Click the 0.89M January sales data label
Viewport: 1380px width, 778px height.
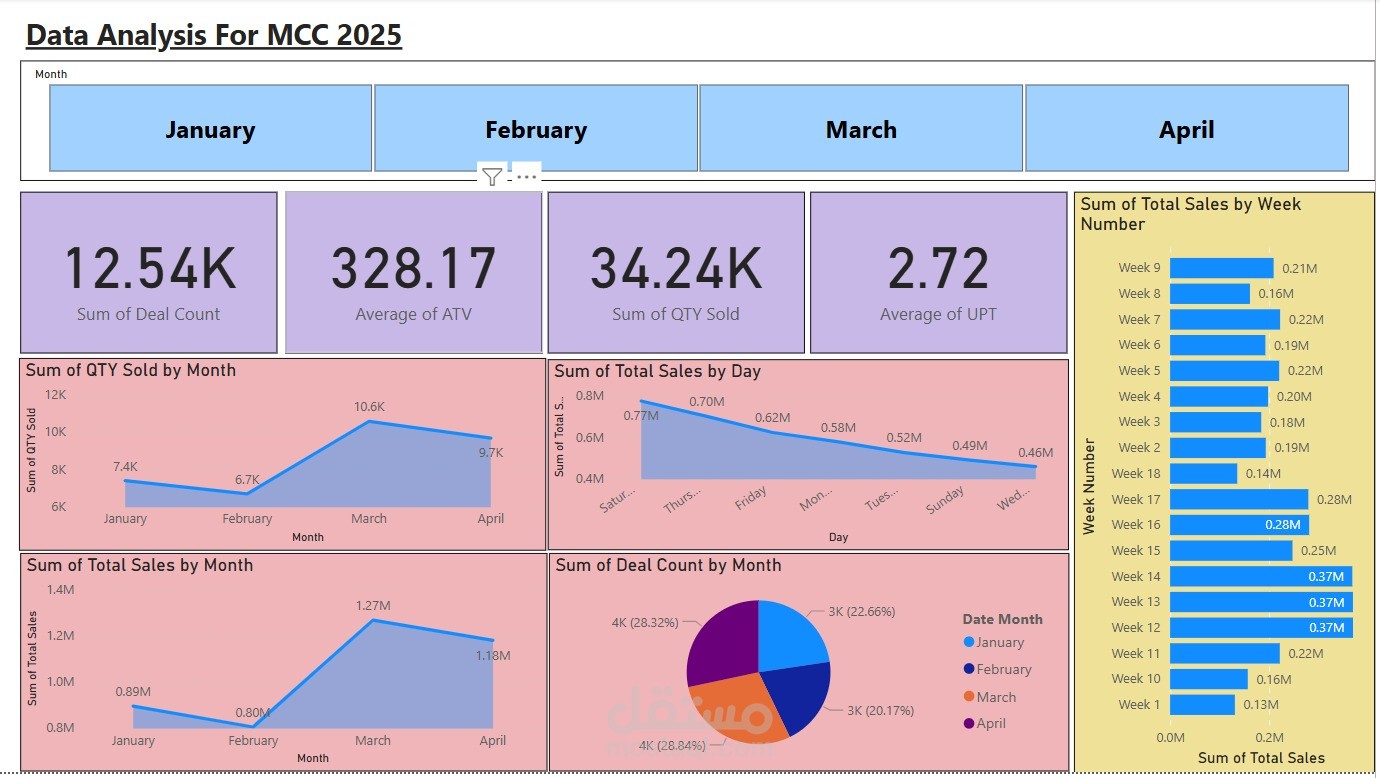(x=133, y=691)
